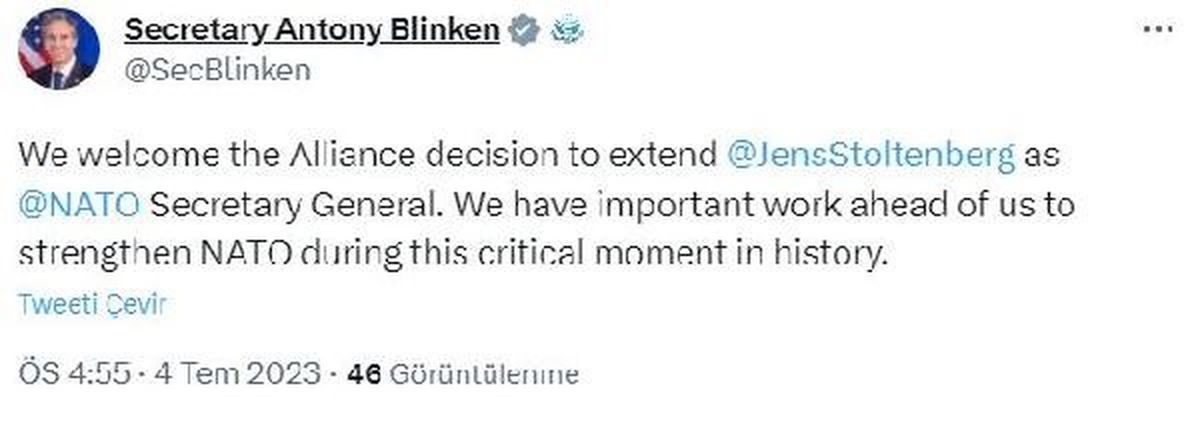Click the 46 view count number
This screenshot has width=1200, height=424.
click(x=362, y=376)
